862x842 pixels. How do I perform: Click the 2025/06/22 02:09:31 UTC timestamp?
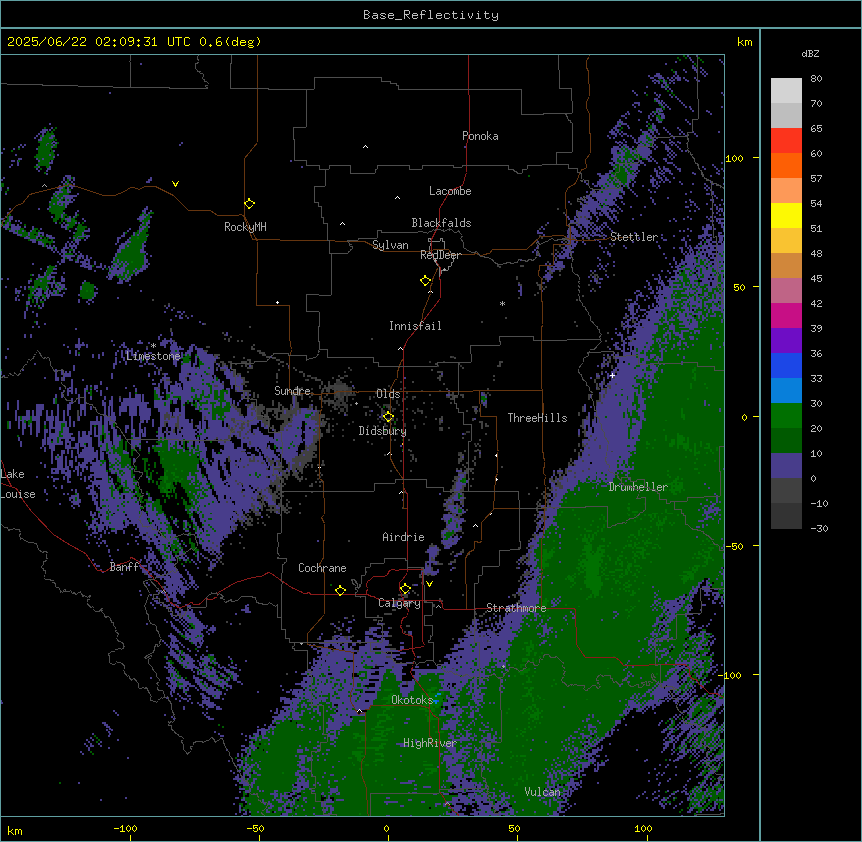point(99,42)
